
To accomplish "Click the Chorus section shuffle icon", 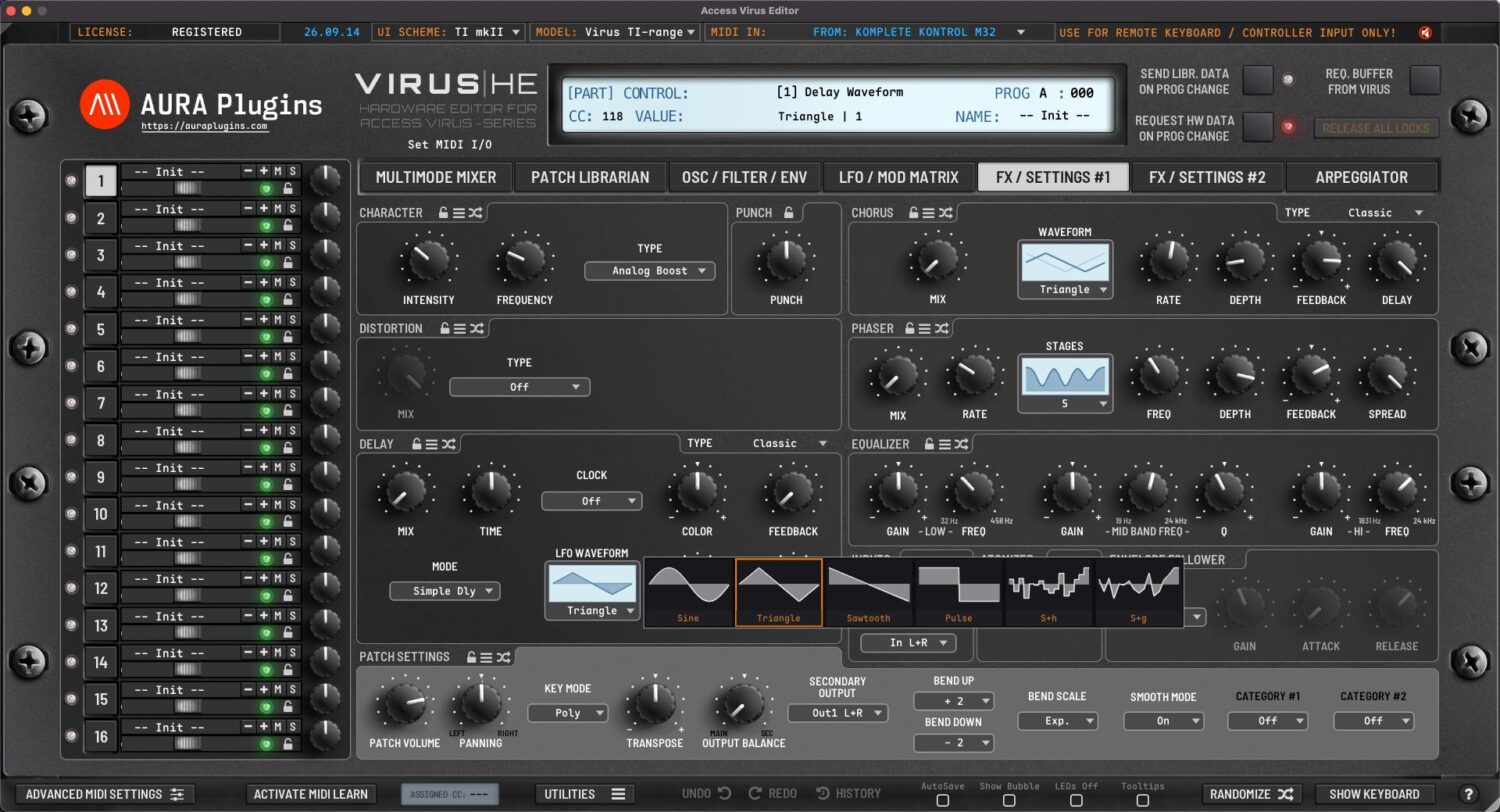I will [946, 213].
